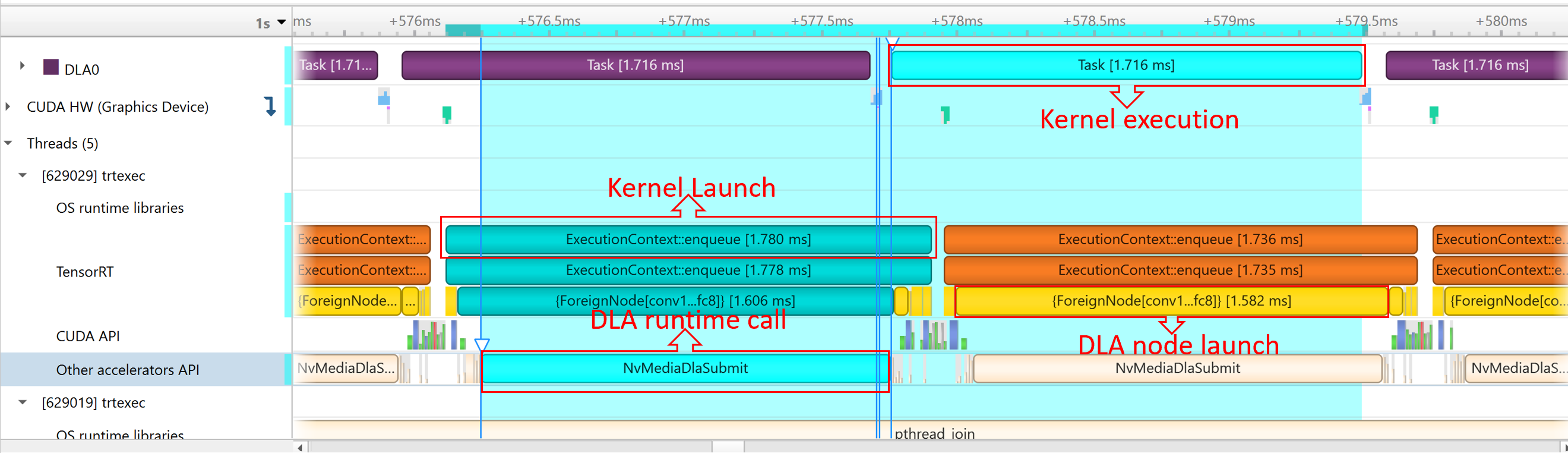Click the scrollbar left arrow button
The width and height of the screenshot is (1568, 453).
300,448
